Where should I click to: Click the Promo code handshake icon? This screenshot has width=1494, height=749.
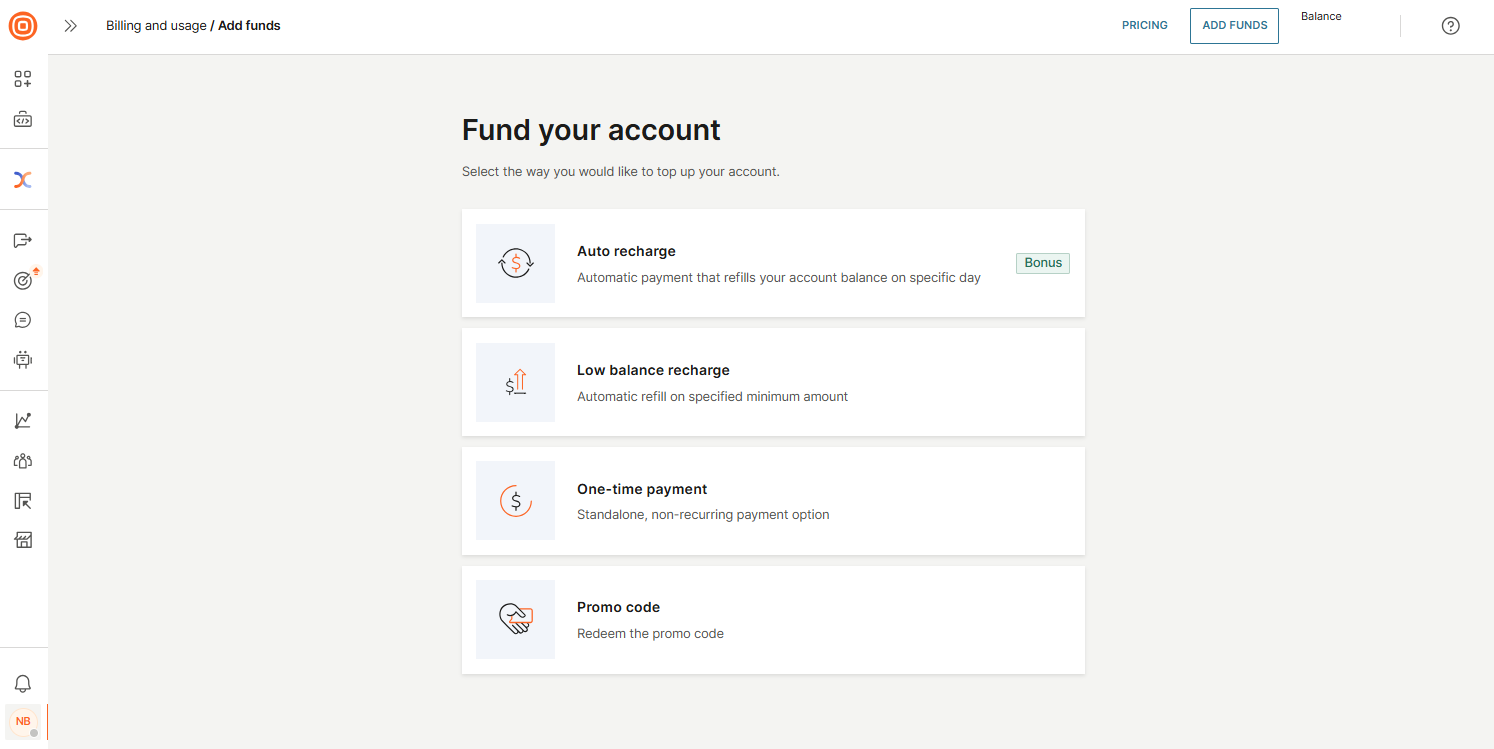515,619
